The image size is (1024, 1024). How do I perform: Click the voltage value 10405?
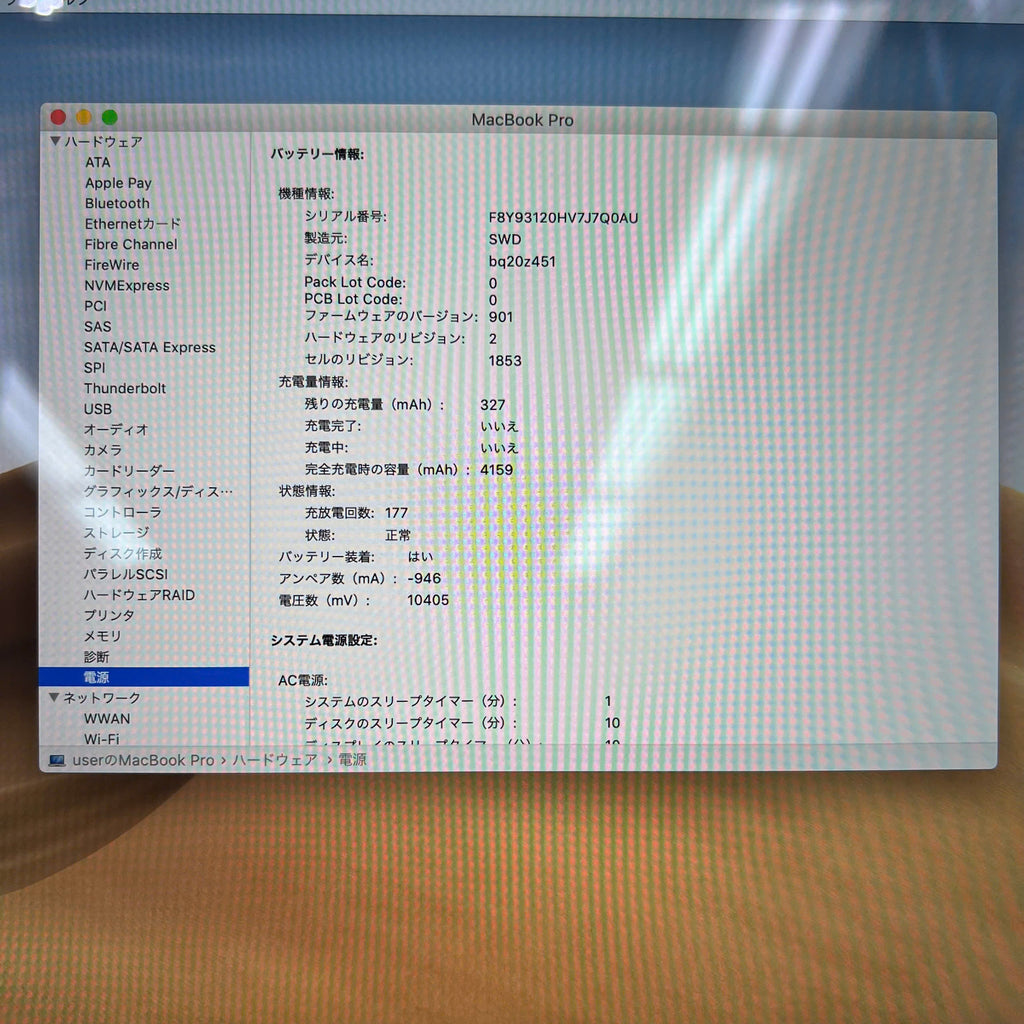(428, 600)
